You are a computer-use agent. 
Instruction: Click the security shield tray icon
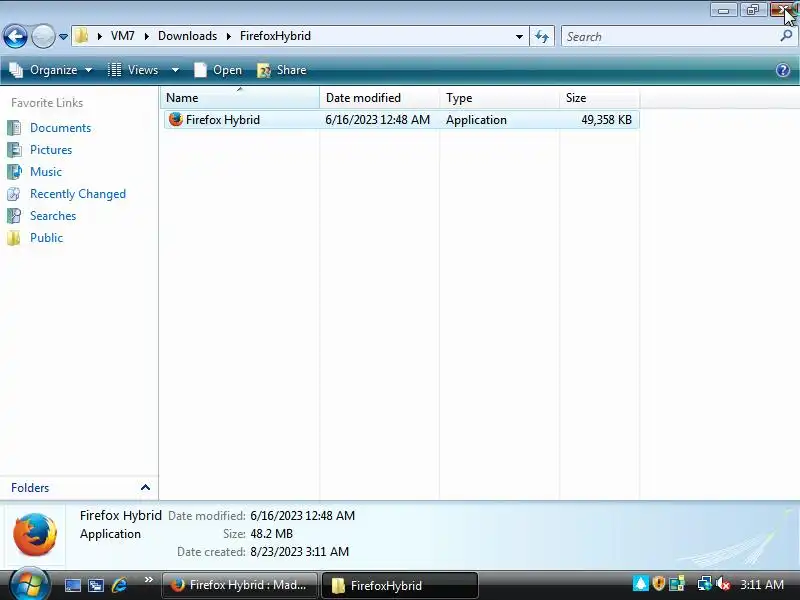coord(658,583)
